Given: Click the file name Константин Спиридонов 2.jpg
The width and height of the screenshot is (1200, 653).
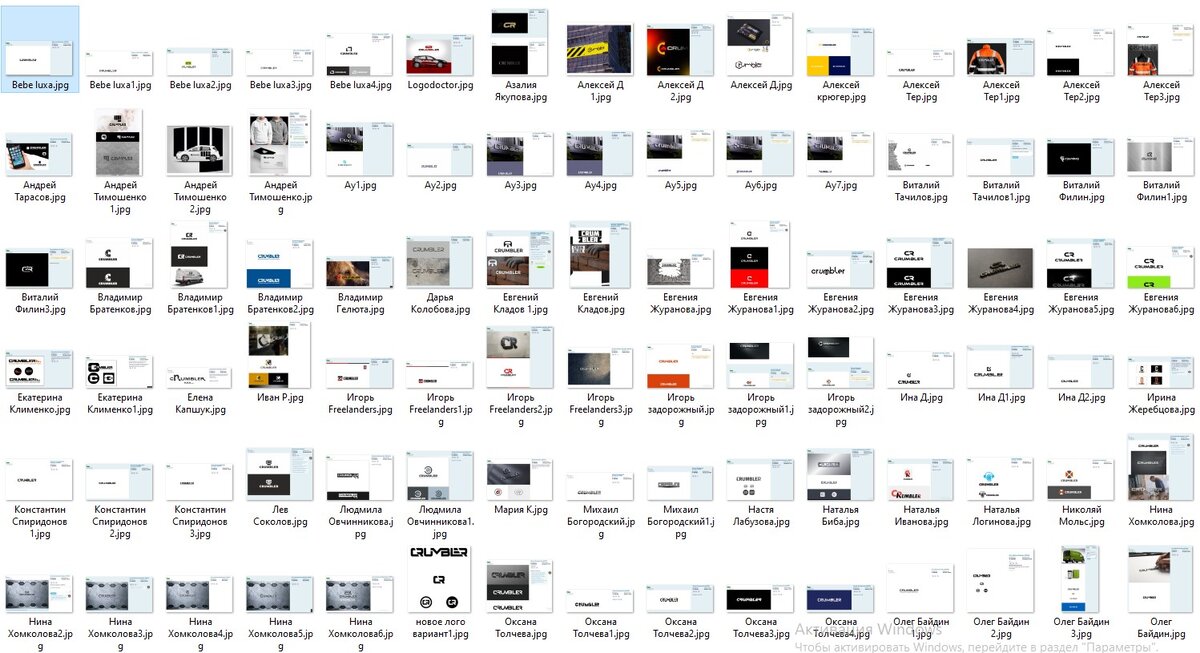Looking at the screenshot, I should tap(120, 521).
